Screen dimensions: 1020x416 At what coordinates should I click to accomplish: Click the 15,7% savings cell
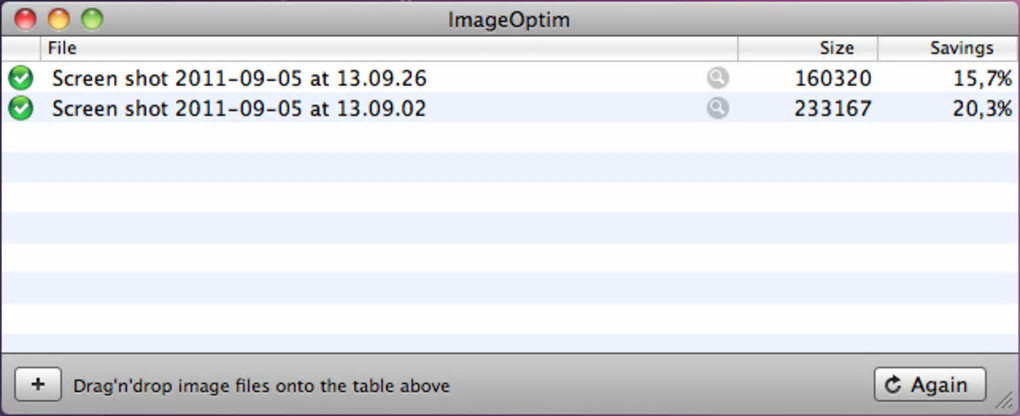tap(982, 78)
